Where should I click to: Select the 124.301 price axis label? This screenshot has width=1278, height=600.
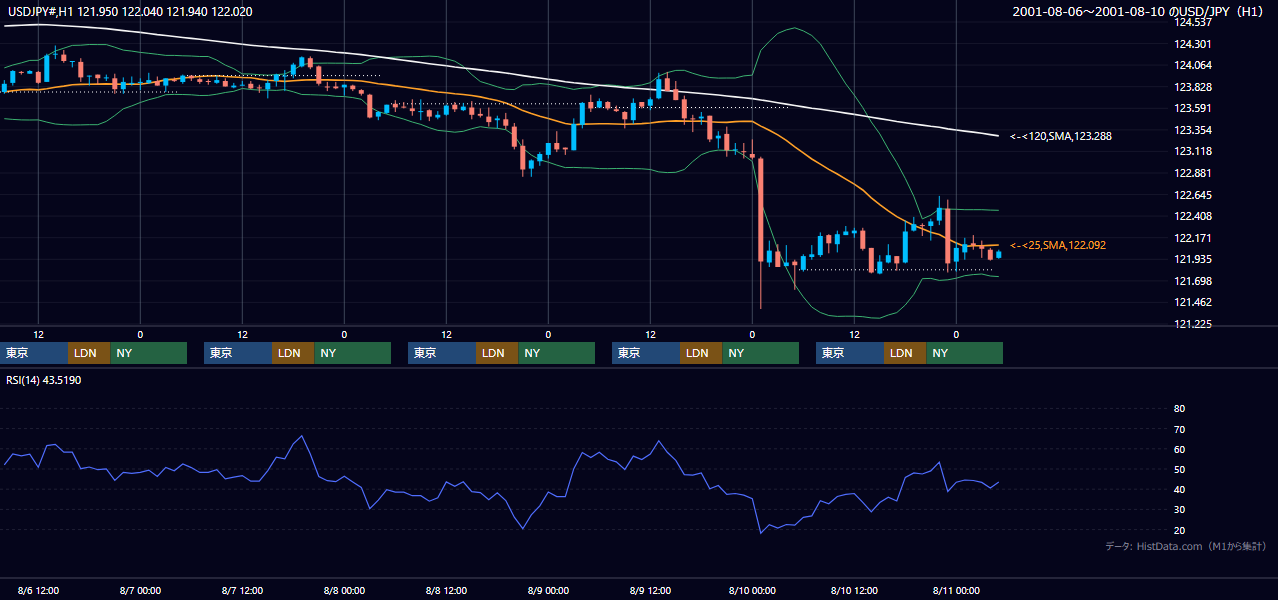[1192, 44]
